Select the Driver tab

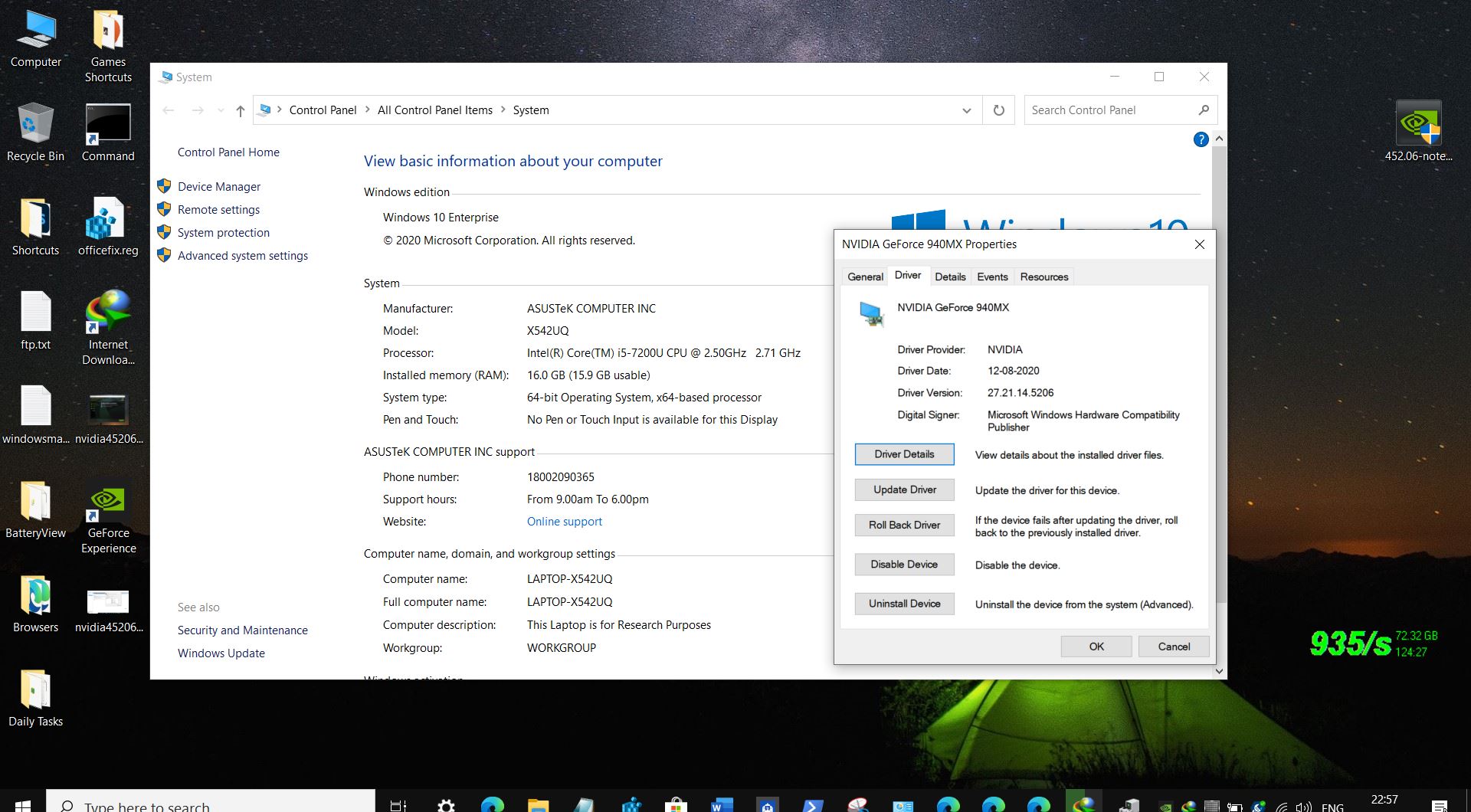(x=908, y=276)
